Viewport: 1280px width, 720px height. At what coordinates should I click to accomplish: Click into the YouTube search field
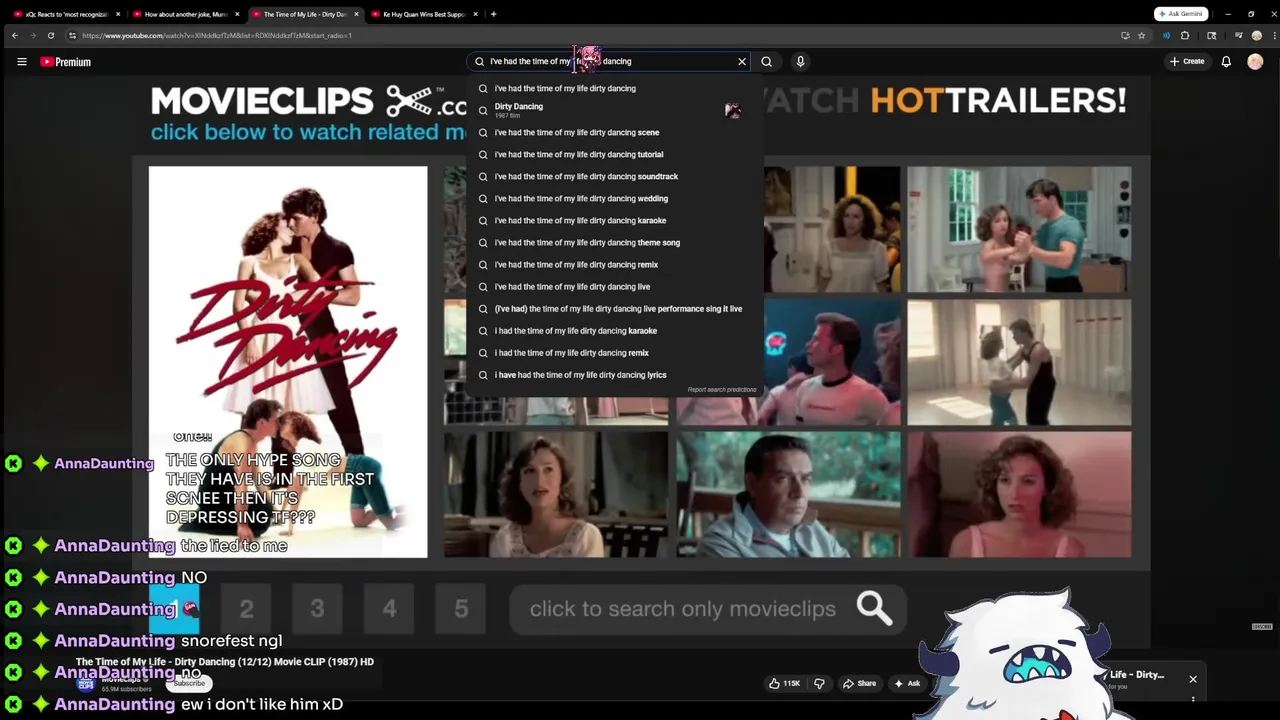pyautogui.click(x=610, y=61)
